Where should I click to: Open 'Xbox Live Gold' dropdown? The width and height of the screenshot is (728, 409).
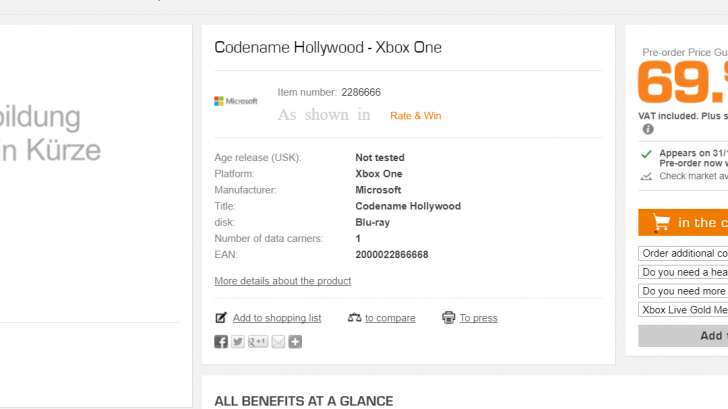tap(683, 310)
